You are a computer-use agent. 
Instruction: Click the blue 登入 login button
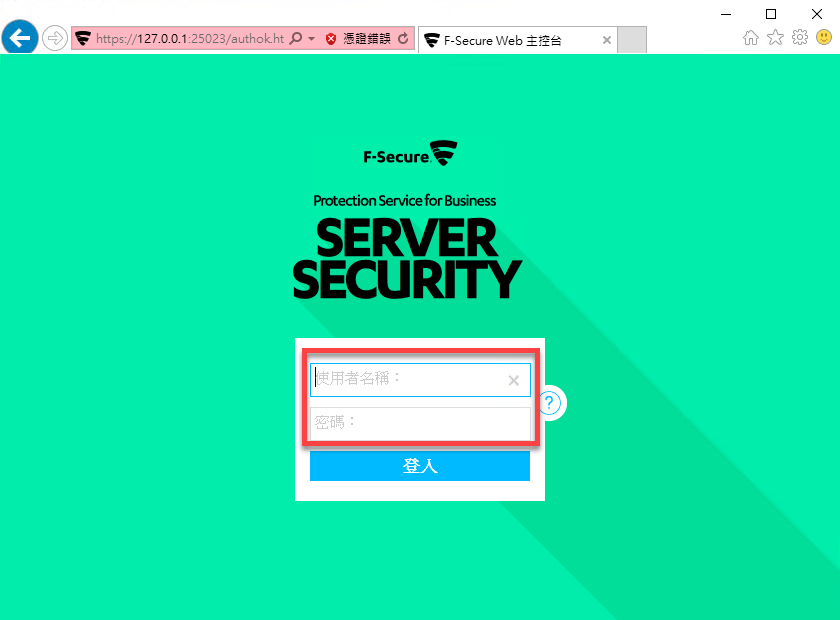420,466
